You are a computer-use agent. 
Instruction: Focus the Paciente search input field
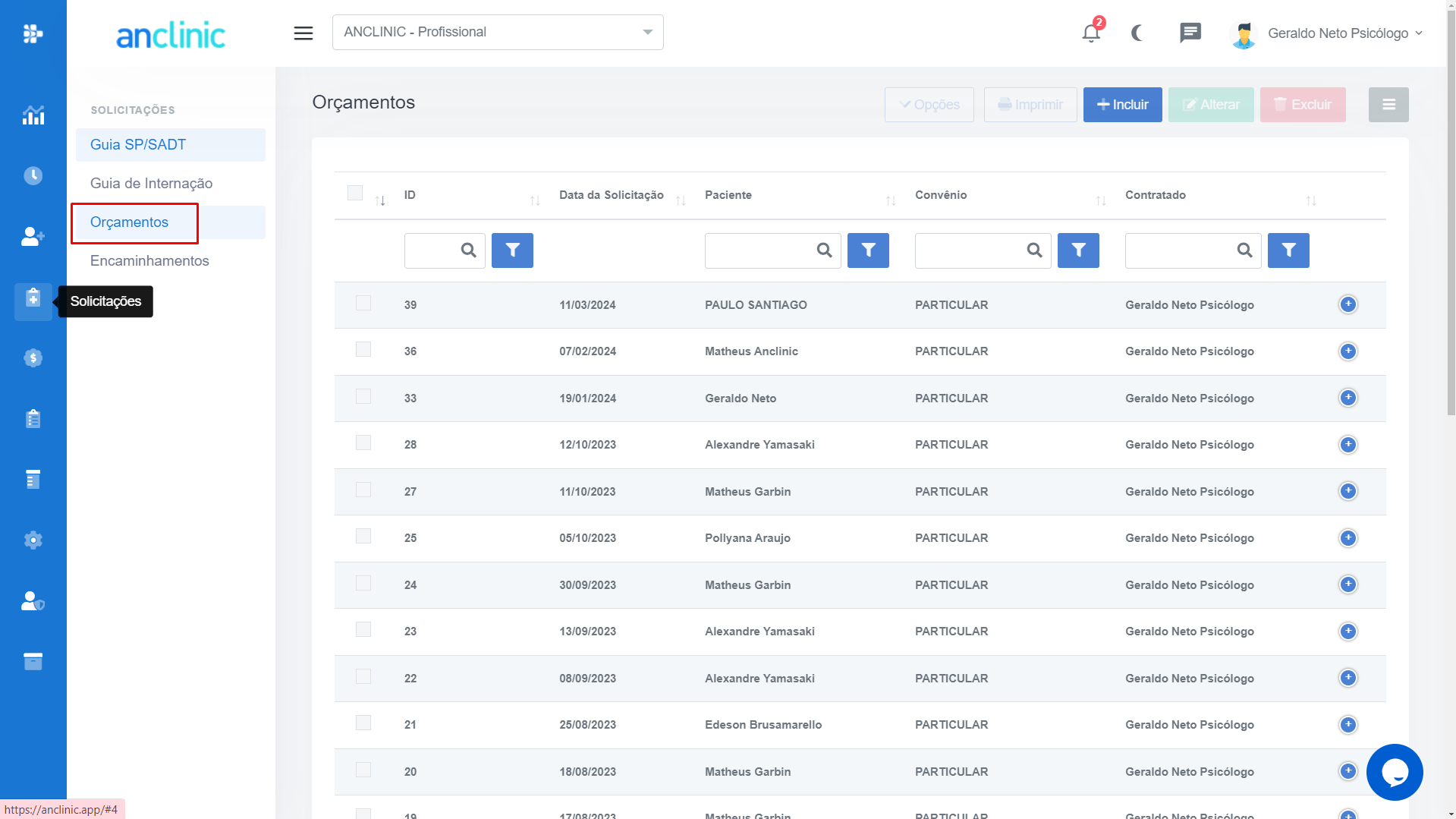pyautogui.click(x=772, y=250)
